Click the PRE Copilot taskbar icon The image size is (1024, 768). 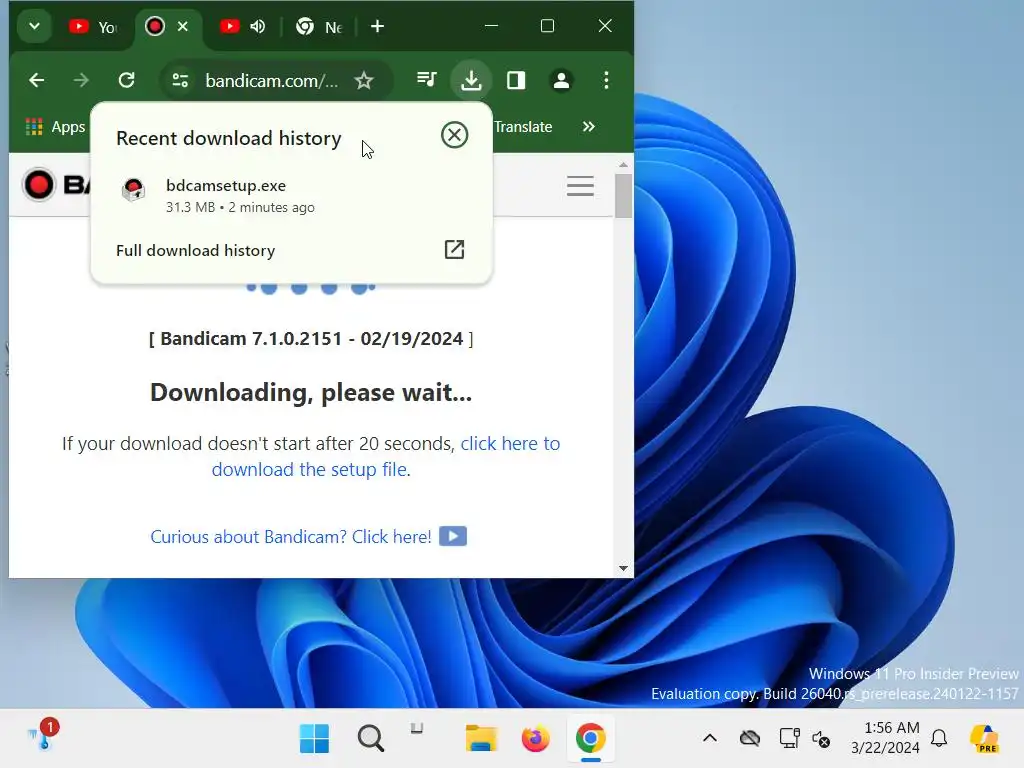click(x=984, y=739)
